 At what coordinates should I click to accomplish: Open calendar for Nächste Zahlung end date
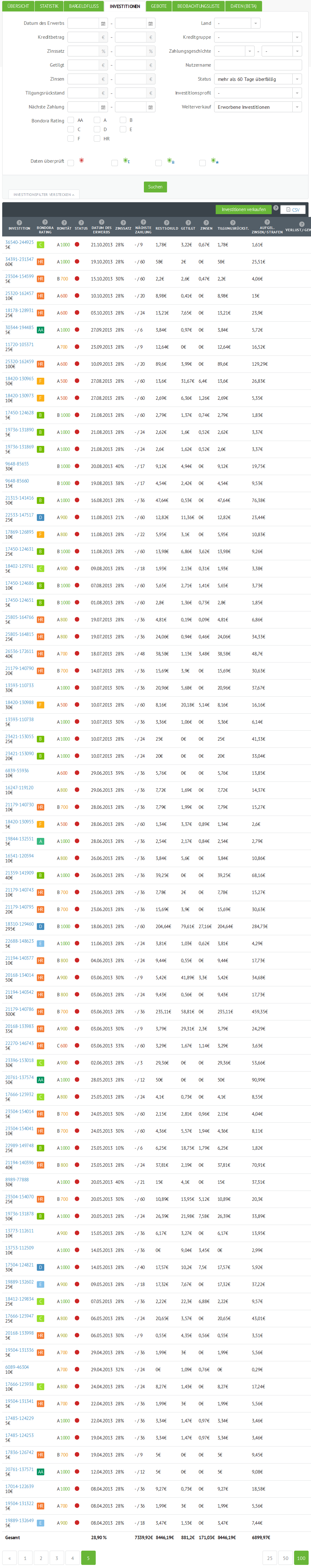(151, 107)
